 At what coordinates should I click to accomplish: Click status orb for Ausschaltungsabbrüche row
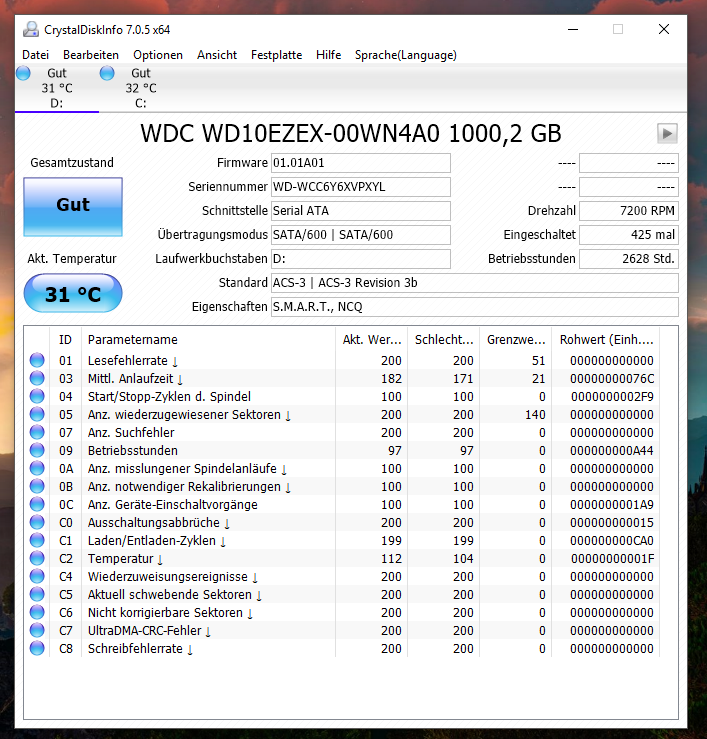pos(37,522)
